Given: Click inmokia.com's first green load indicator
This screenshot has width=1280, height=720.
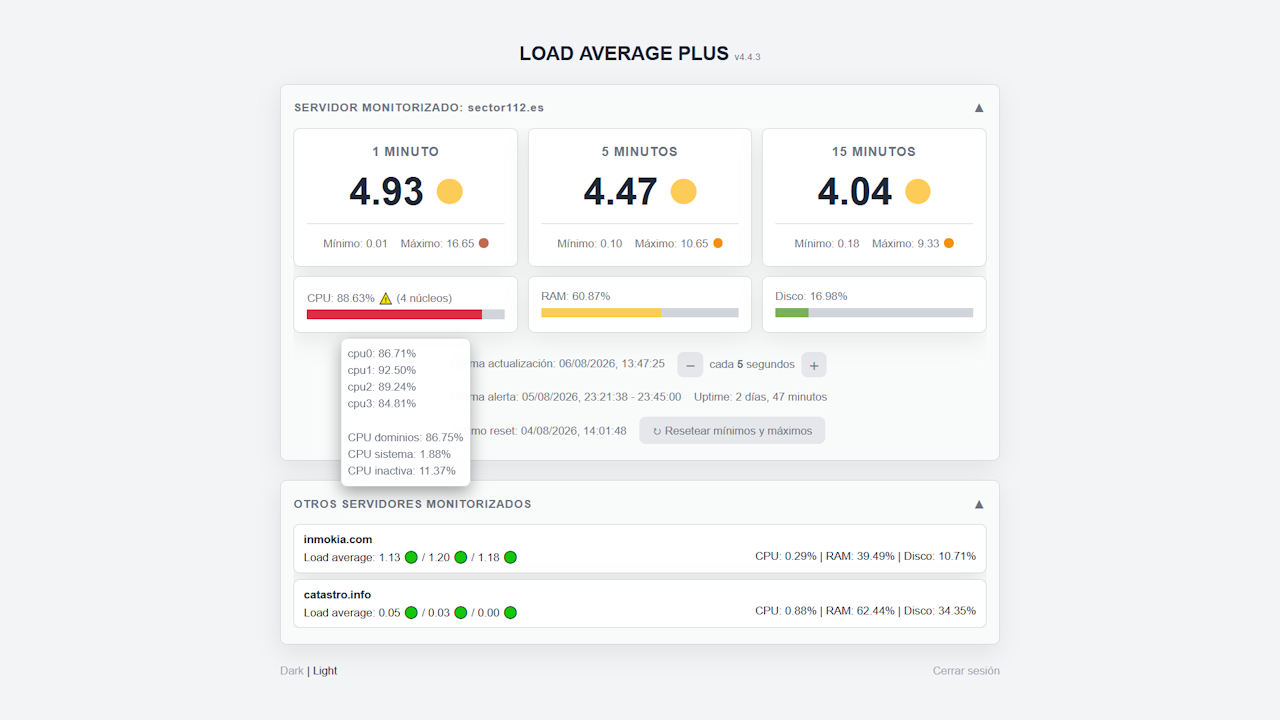Looking at the screenshot, I should point(411,557).
